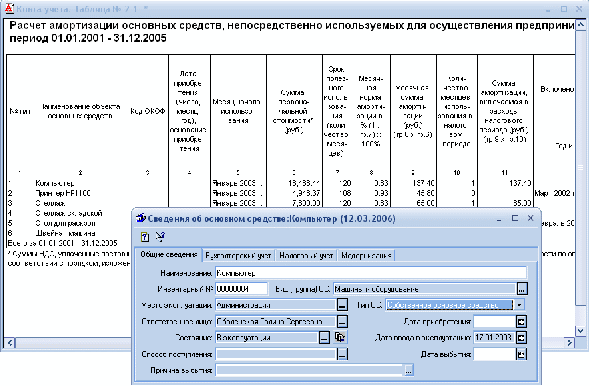Open calendar for Дата выбытия
This screenshot has width=590, height=386.
521,354
